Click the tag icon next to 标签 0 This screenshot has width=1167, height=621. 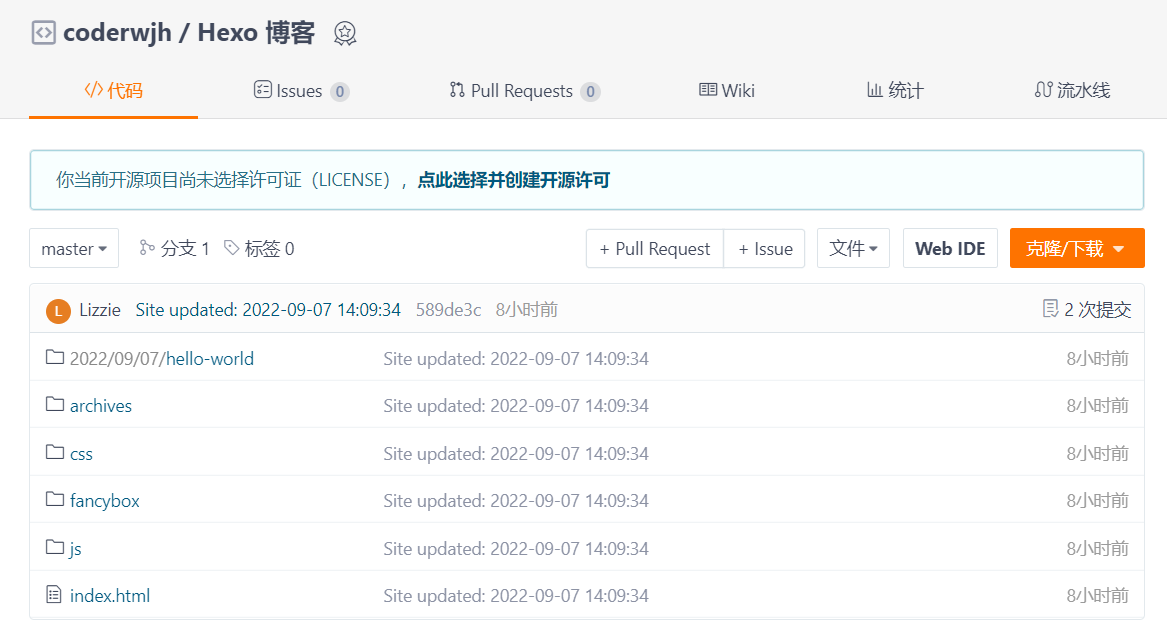231,248
